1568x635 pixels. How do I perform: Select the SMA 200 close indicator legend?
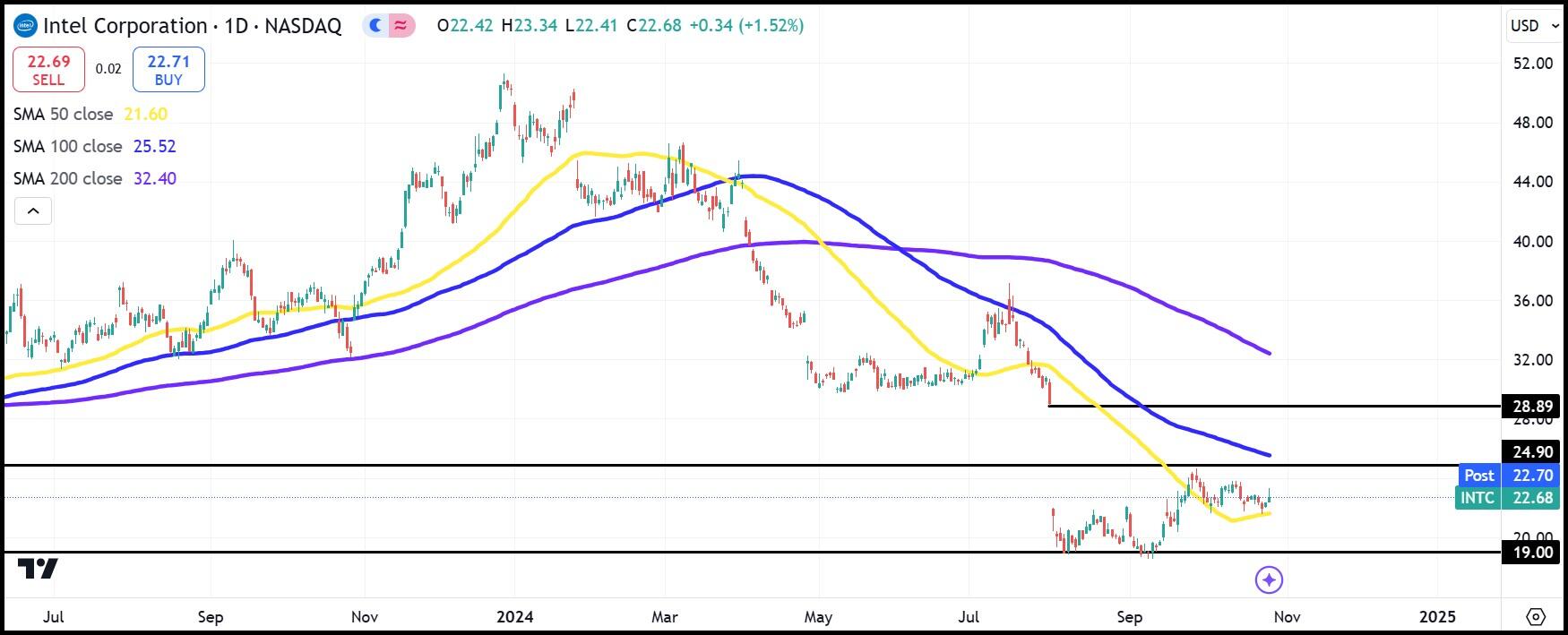[94, 178]
